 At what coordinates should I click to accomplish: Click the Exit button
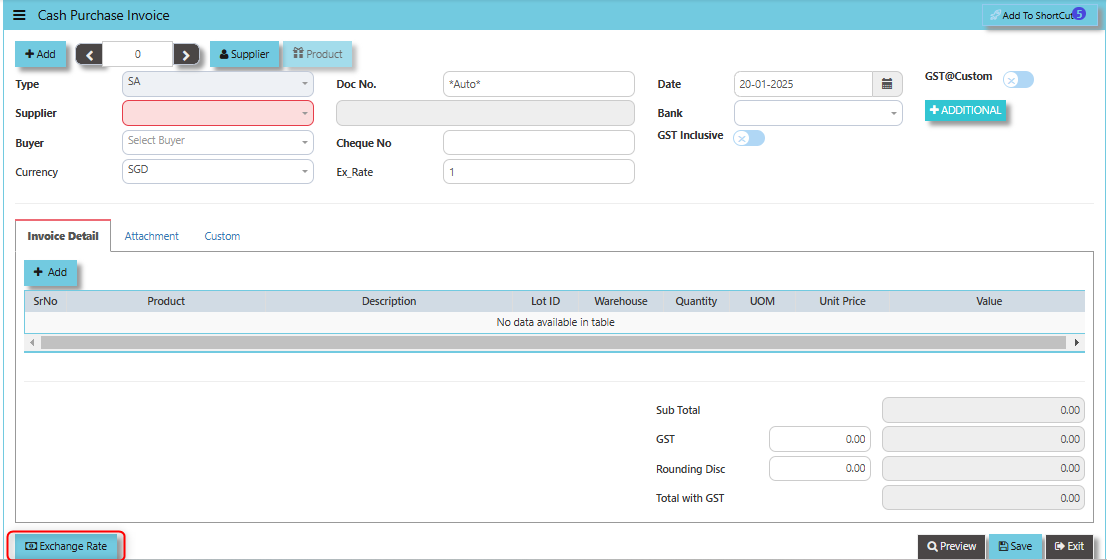click(x=1069, y=546)
